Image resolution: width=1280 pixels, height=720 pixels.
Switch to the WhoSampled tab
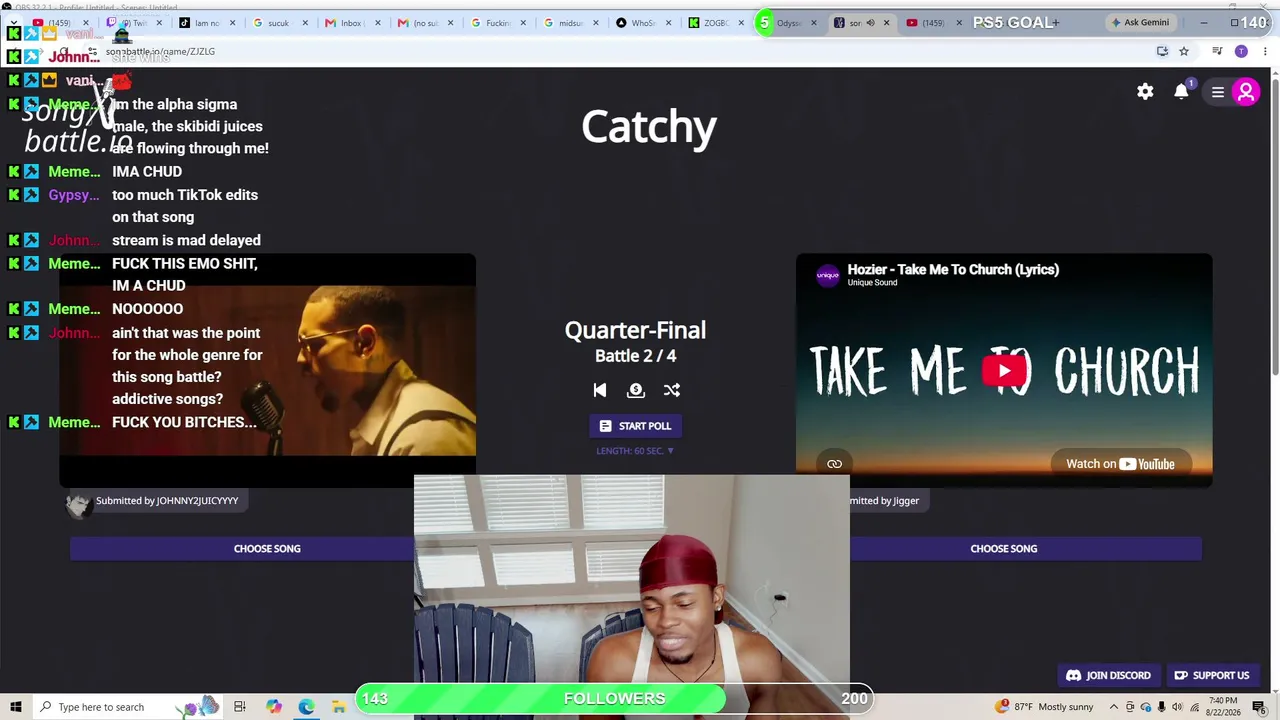pos(636,23)
